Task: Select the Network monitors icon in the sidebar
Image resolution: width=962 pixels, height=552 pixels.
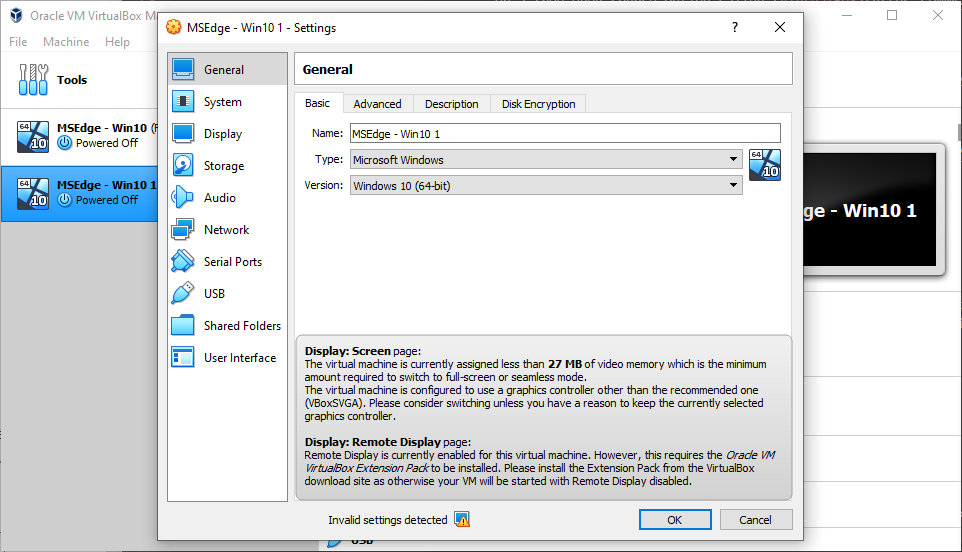Action: coord(183,229)
